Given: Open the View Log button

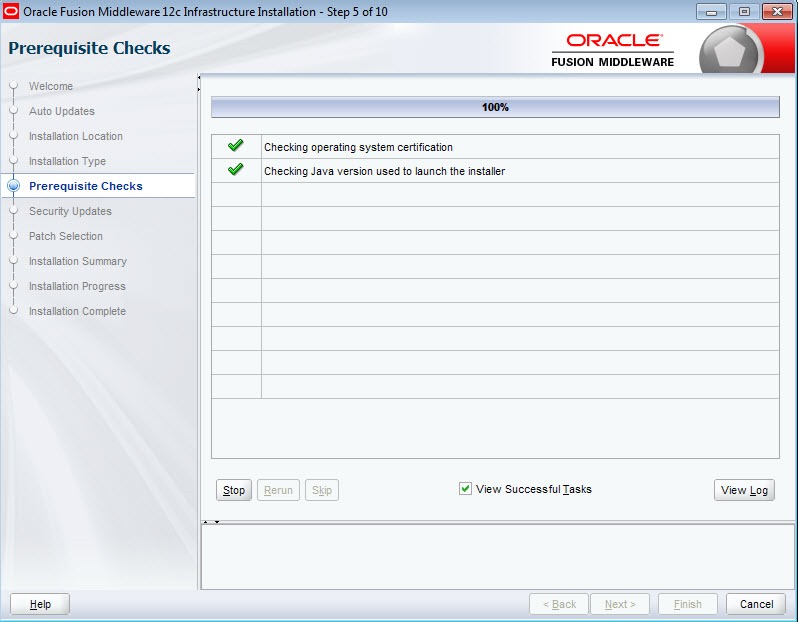Looking at the screenshot, I should pos(744,490).
